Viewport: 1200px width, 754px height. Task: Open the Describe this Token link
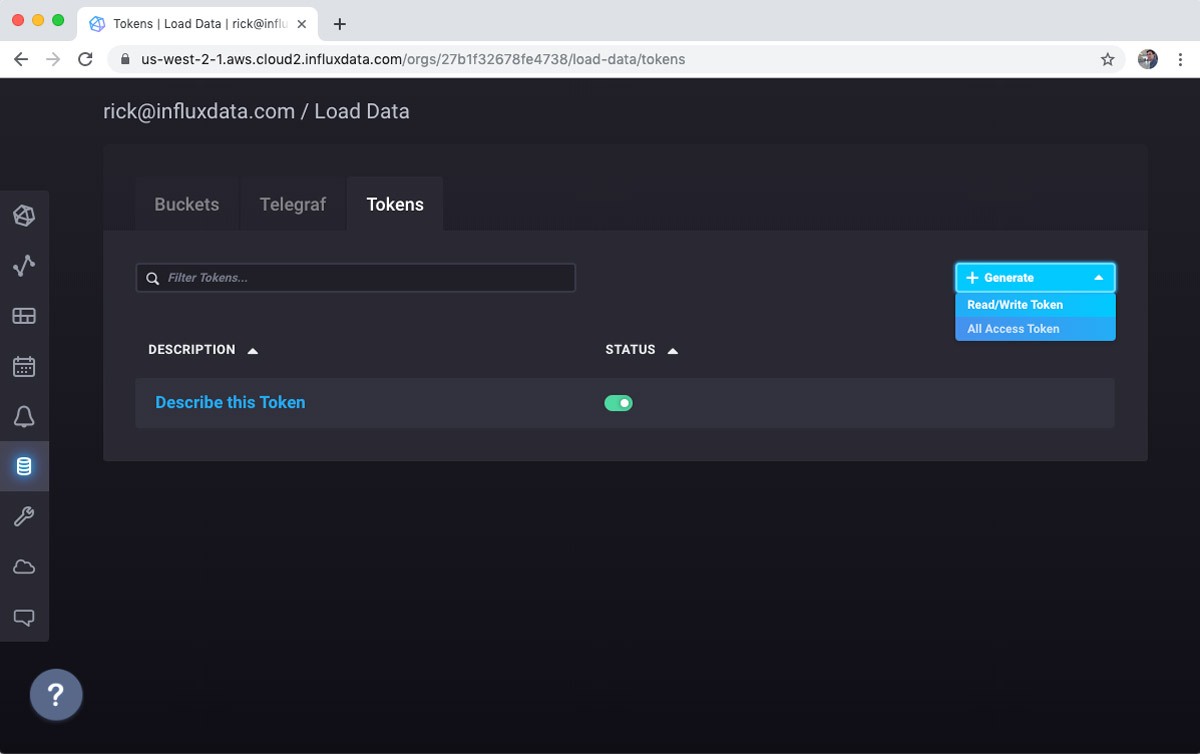point(230,402)
